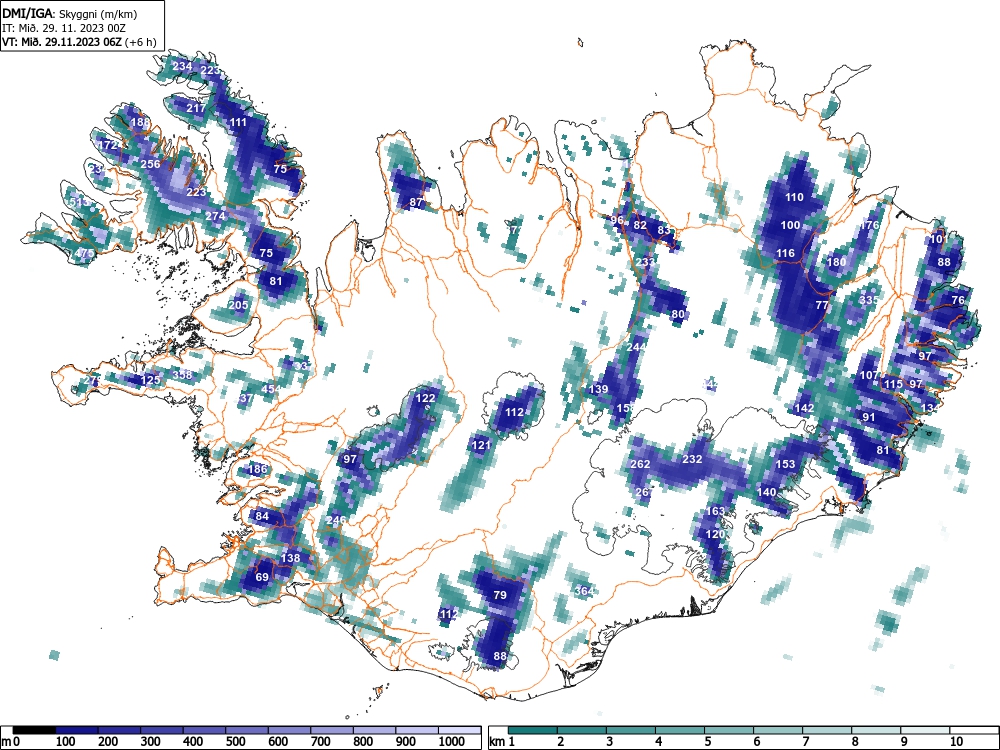
Task: Click the map value '234' in the Westfjords
Action: pos(182,66)
